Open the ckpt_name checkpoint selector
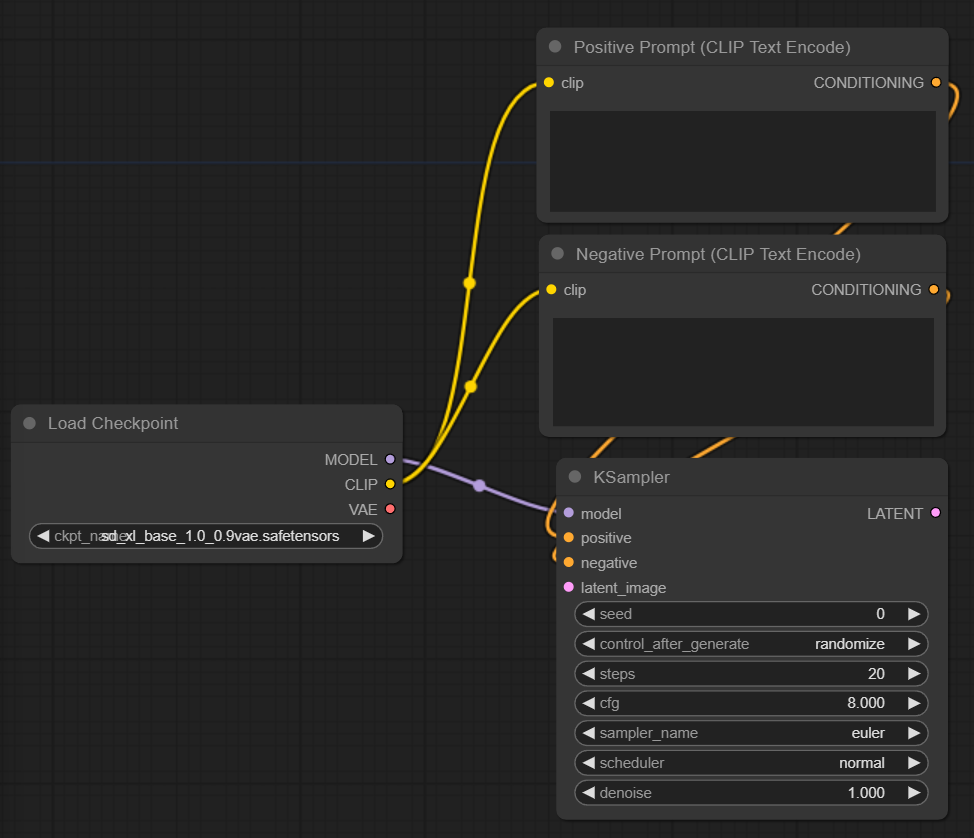Viewport: 974px width, 838px height. coord(206,536)
